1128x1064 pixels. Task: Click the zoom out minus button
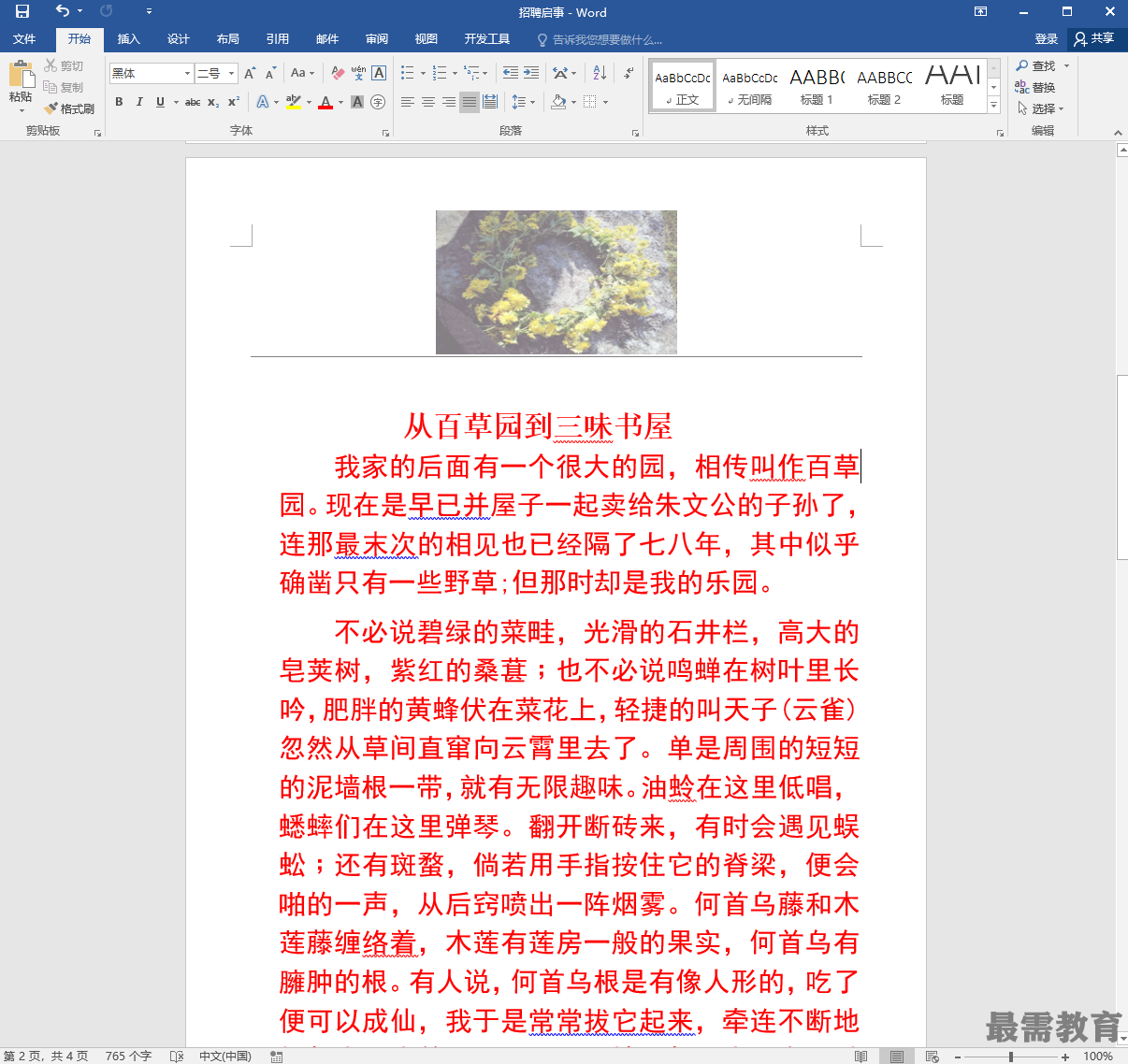click(958, 1057)
